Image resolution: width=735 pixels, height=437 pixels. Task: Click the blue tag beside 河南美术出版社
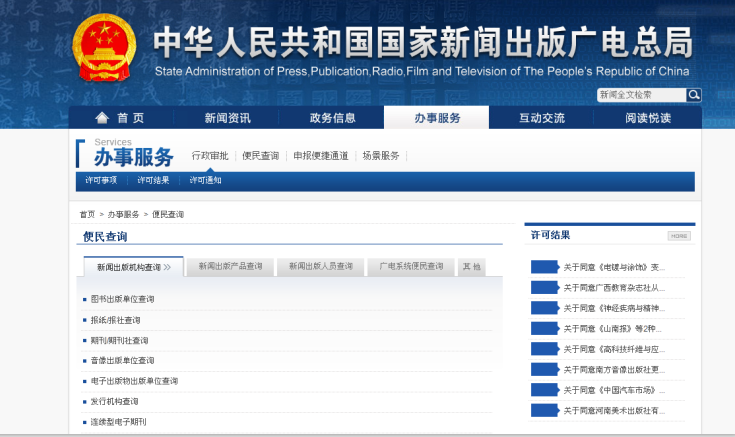tap(545, 410)
